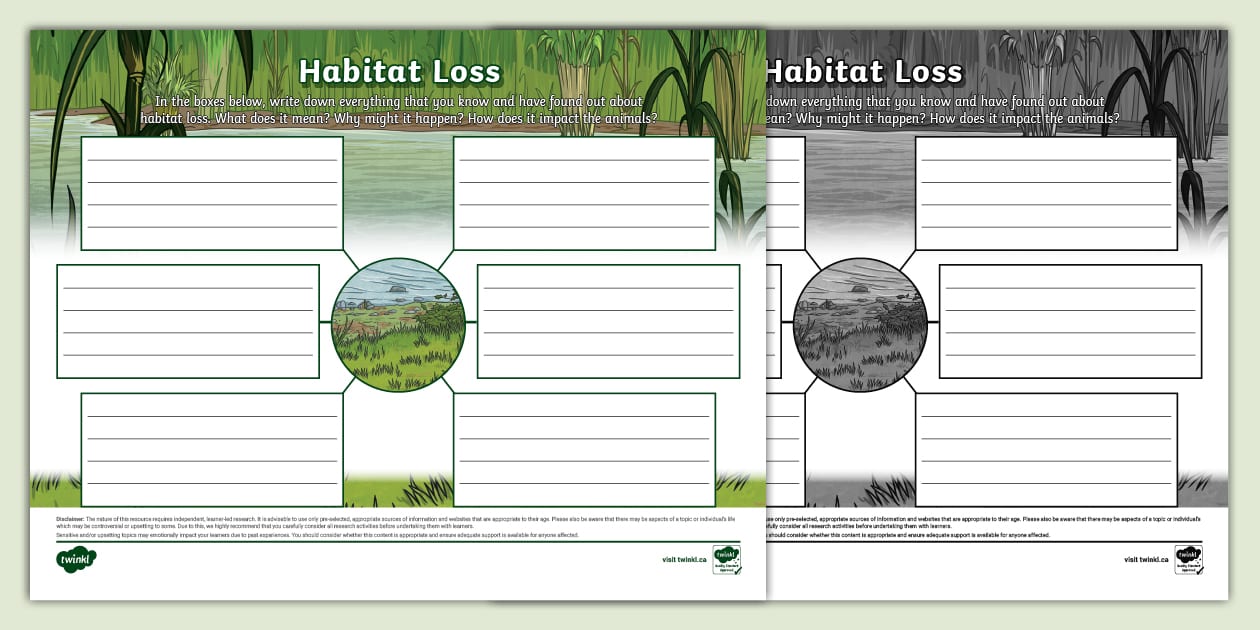Click the Habitat Loss title on the colour worksheet
This screenshot has height=630, width=1260.
tap(399, 72)
